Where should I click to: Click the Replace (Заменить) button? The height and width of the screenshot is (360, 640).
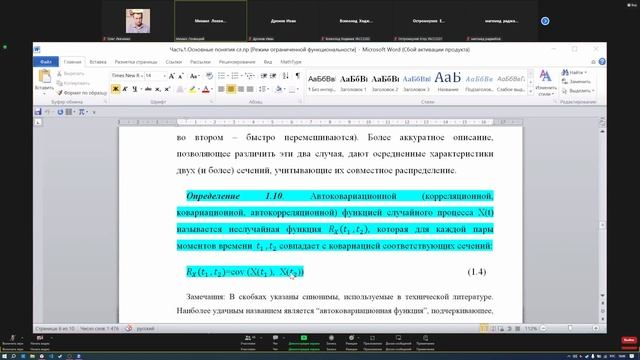(576, 82)
